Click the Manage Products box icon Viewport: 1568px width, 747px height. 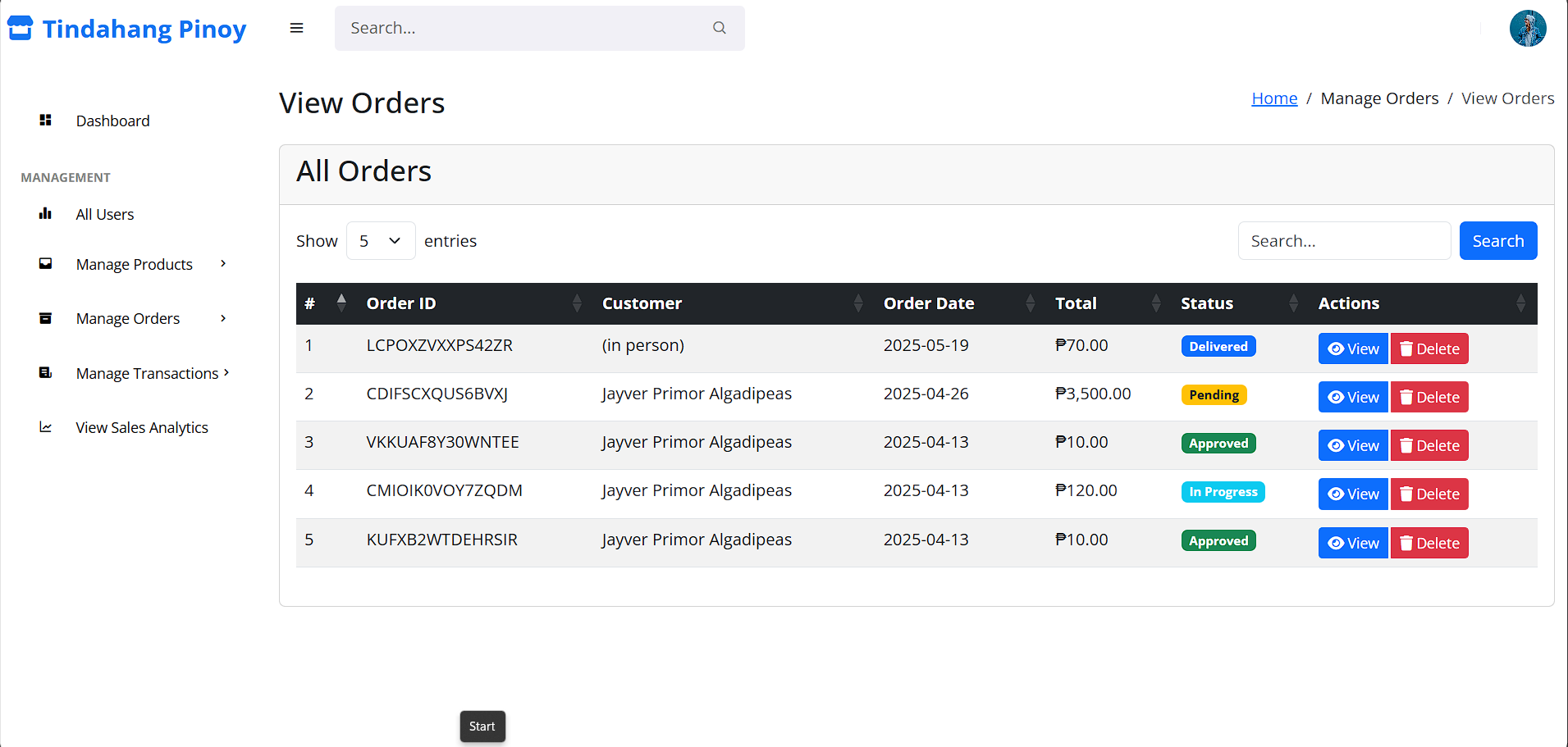[46, 264]
